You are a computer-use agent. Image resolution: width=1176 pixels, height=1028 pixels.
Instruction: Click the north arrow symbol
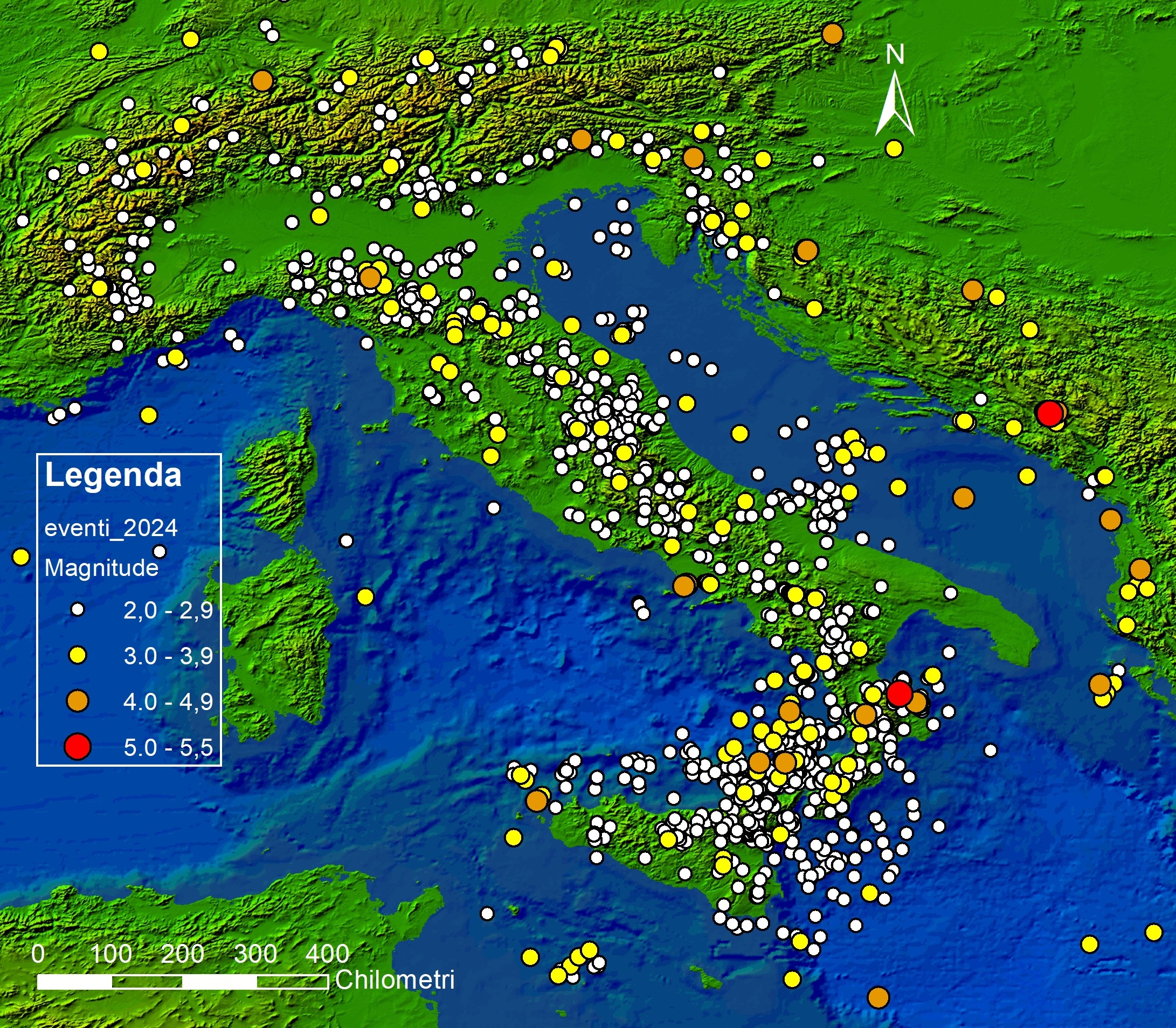[x=894, y=103]
